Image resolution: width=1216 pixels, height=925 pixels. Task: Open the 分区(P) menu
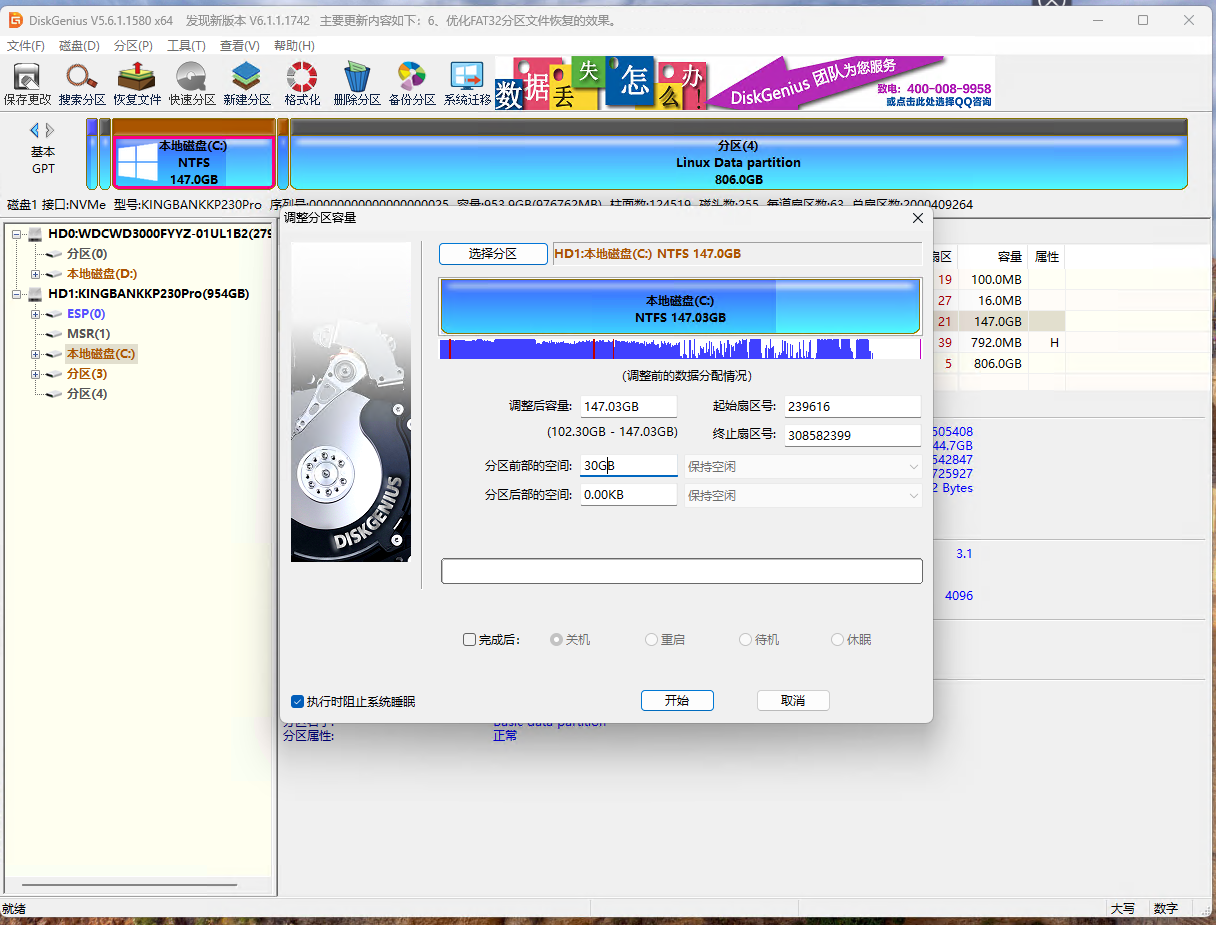tap(133, 46)
